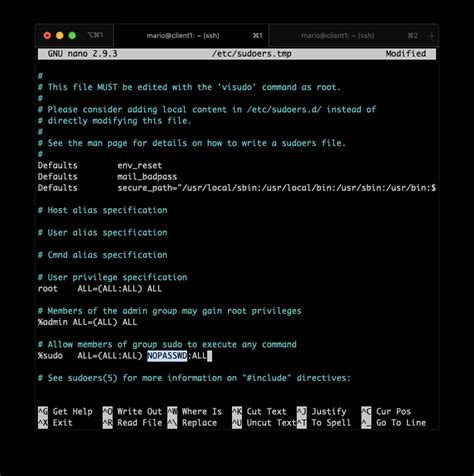The image size is (474, 476).
Task: Place cursor on 'root ALL=(ALL:ALL) ALL' line
Action: point(100,288)
